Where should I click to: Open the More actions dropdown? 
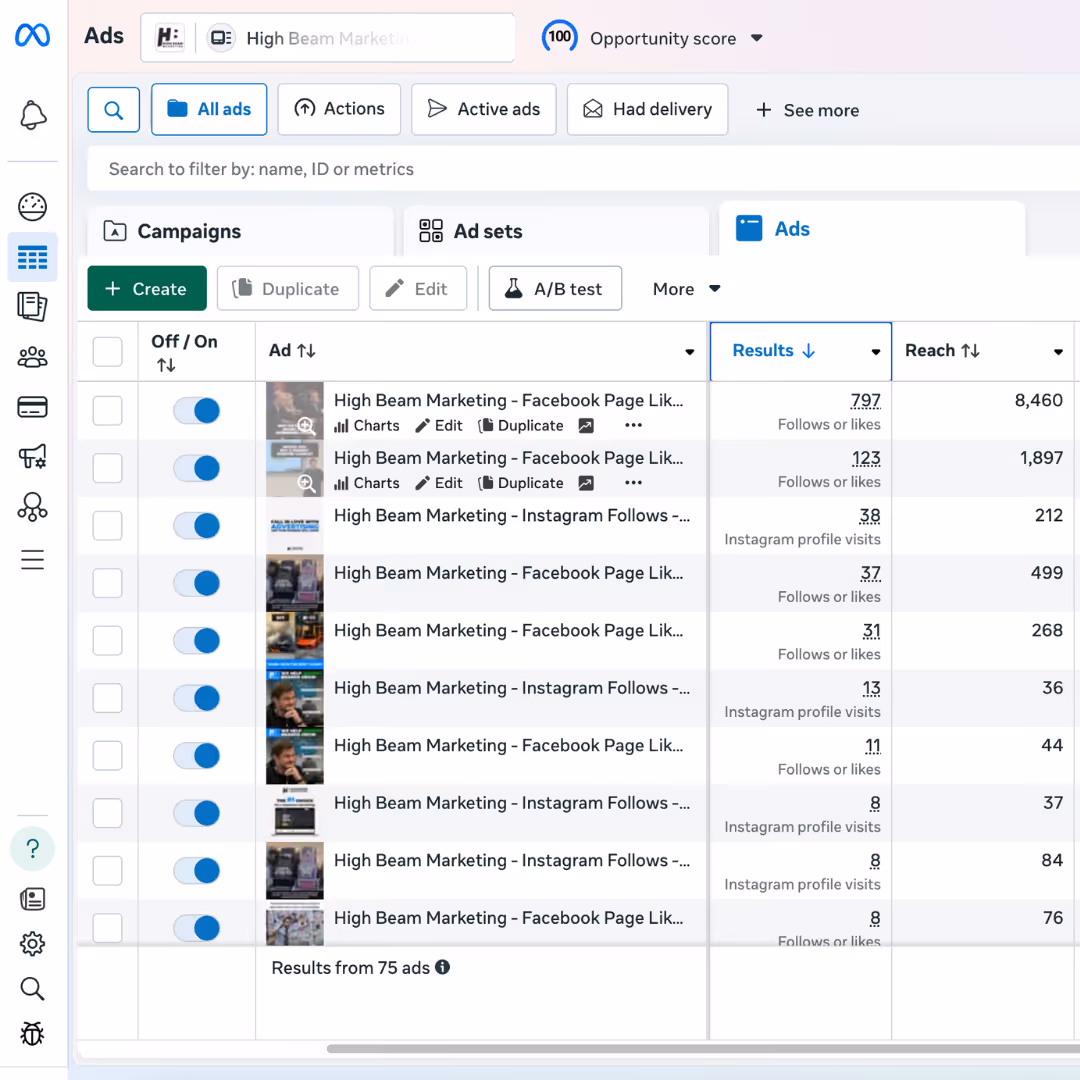[x=686, y=289]
